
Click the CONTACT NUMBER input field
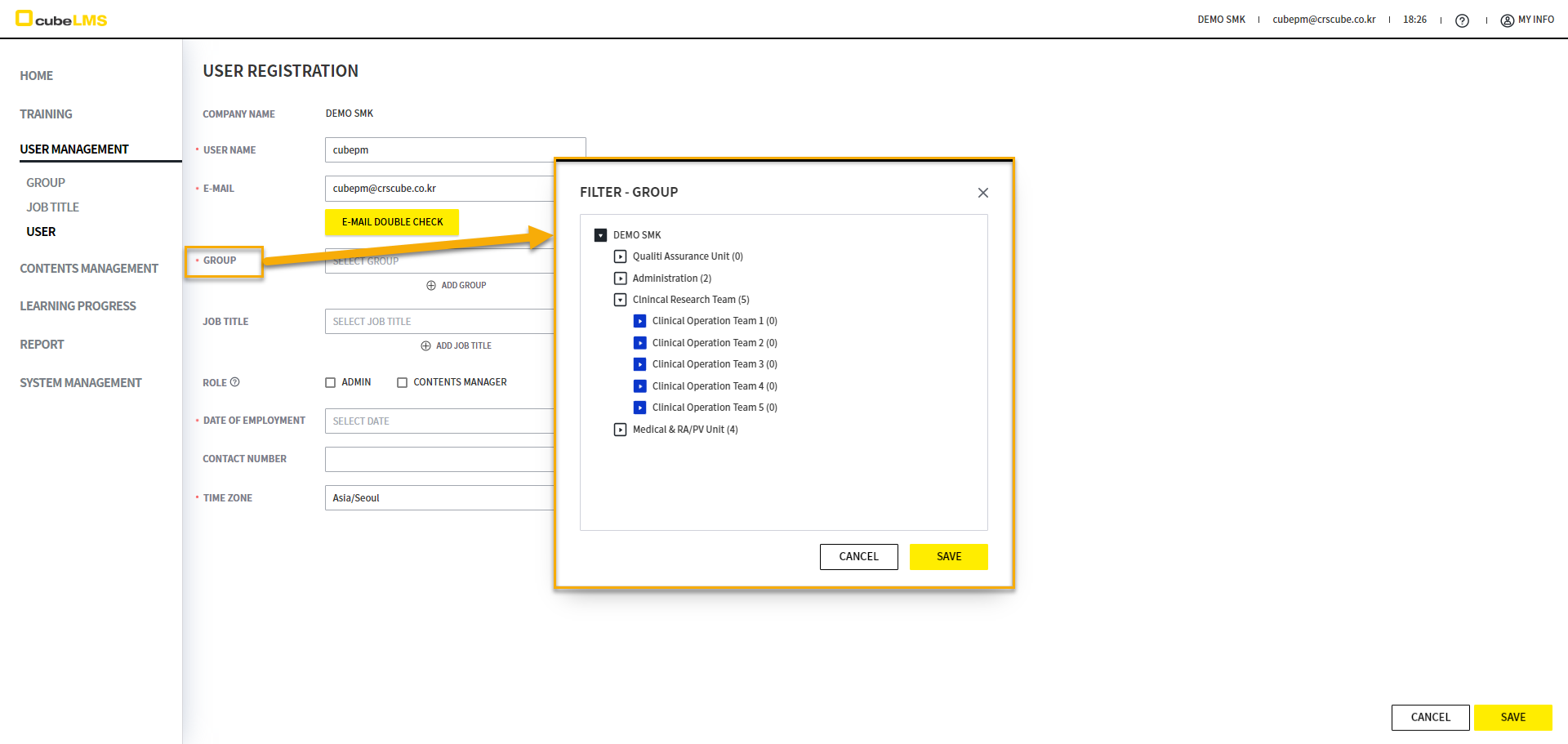[x=439, y=459]
